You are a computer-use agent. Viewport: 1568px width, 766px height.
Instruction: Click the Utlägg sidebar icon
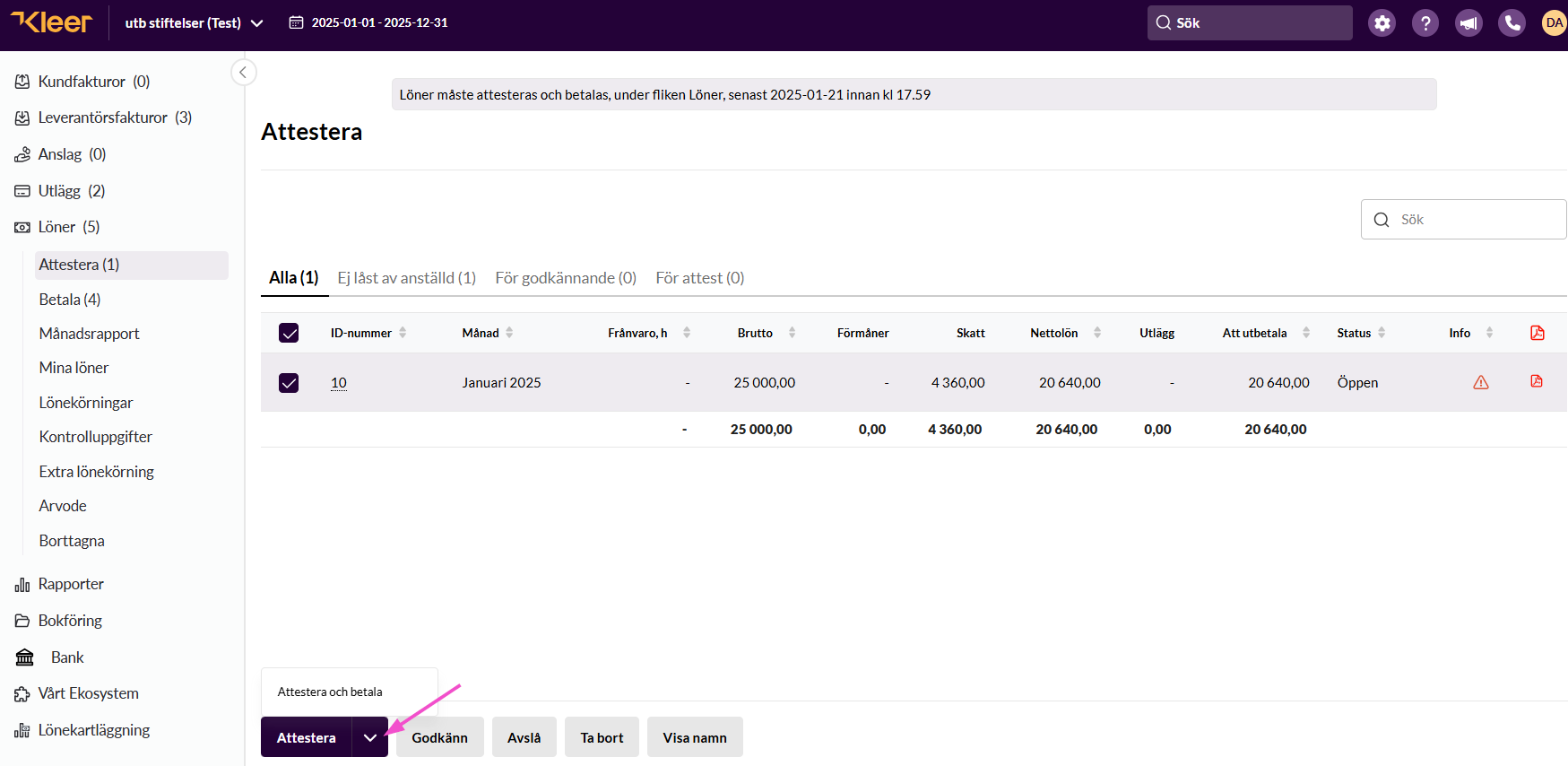click(x=22, y=191)
